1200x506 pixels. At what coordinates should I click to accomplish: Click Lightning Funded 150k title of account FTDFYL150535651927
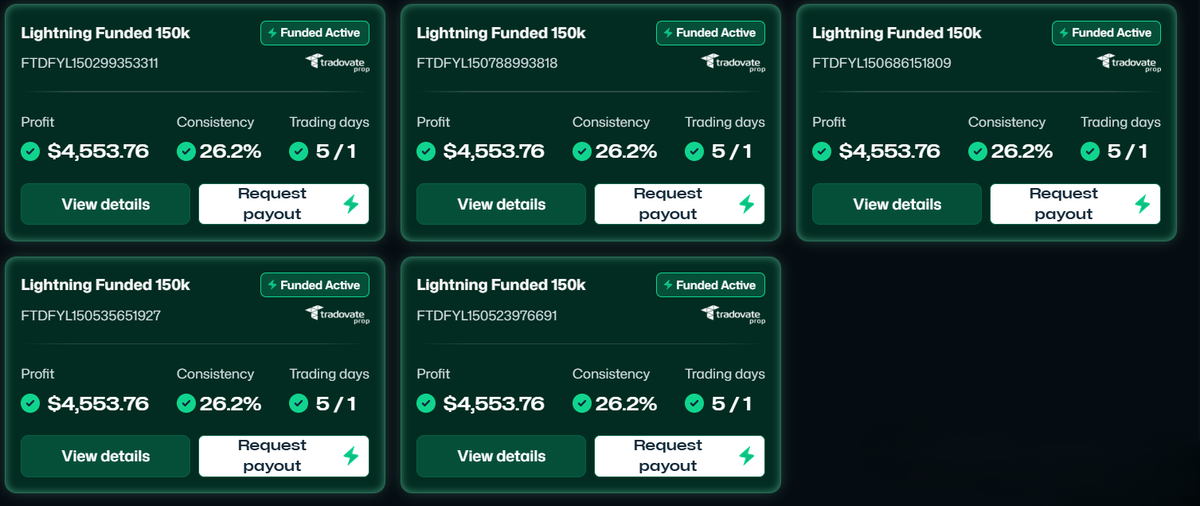105,285
